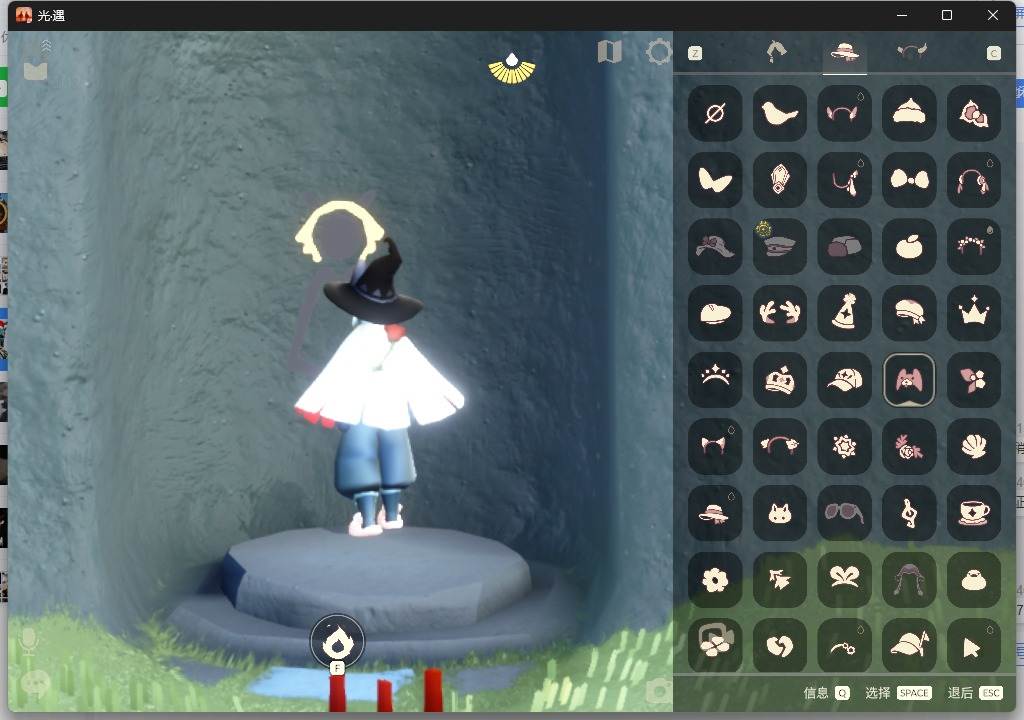Go to previous category with Z key icon
The image size is (1024, 720).
(x=695, y=54)
